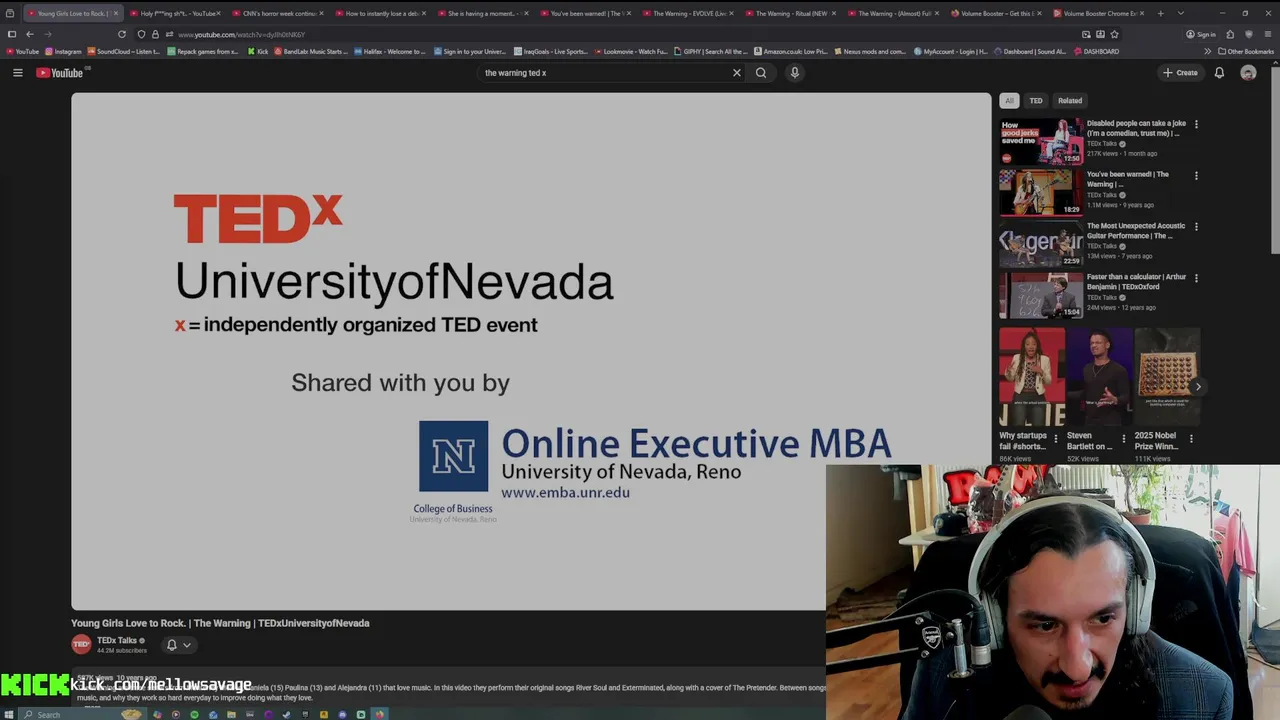Open options for 'Why startups fail' short

(x=1055, y=438)
